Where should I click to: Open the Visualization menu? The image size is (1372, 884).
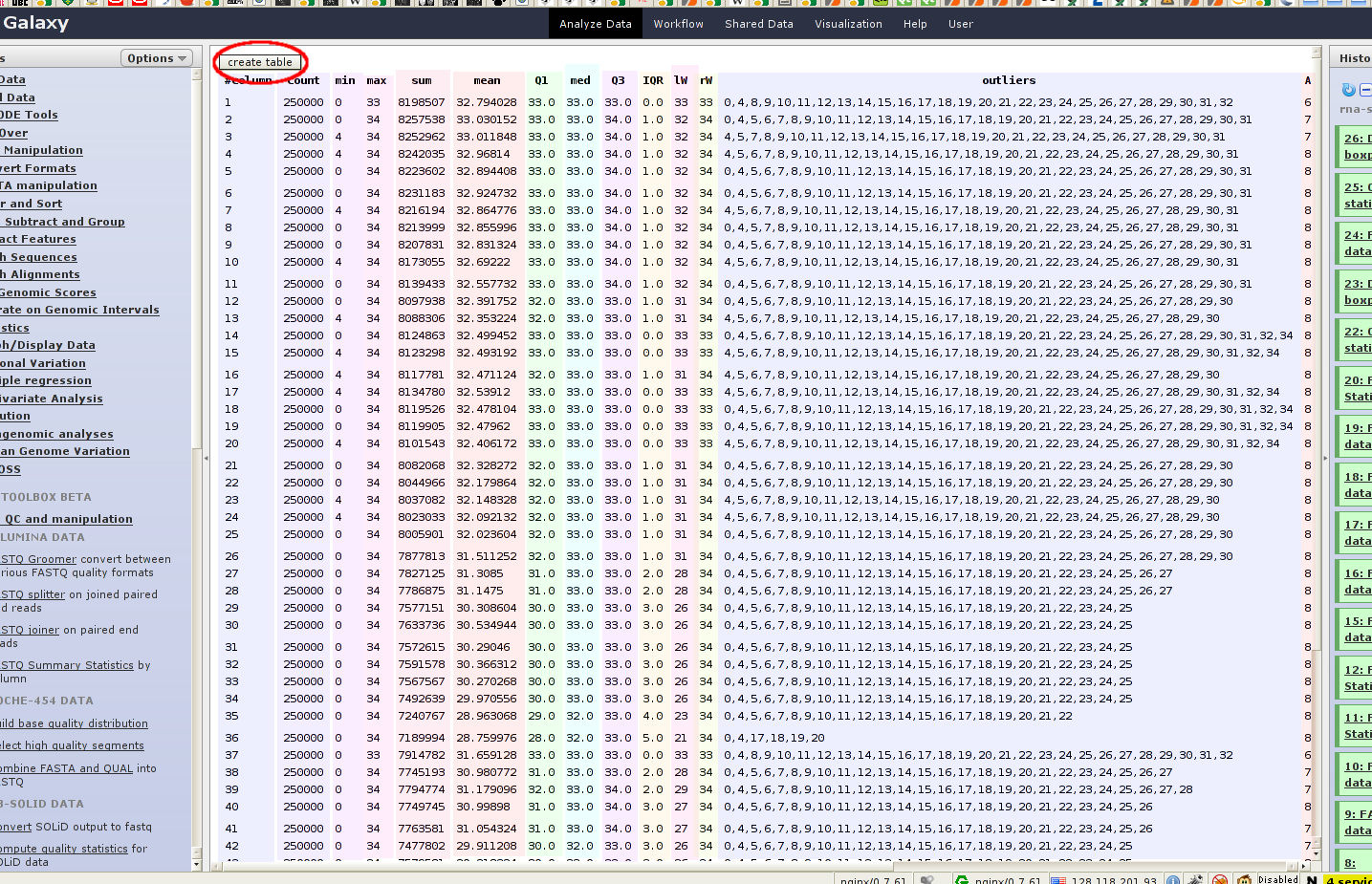coord(848,24)
